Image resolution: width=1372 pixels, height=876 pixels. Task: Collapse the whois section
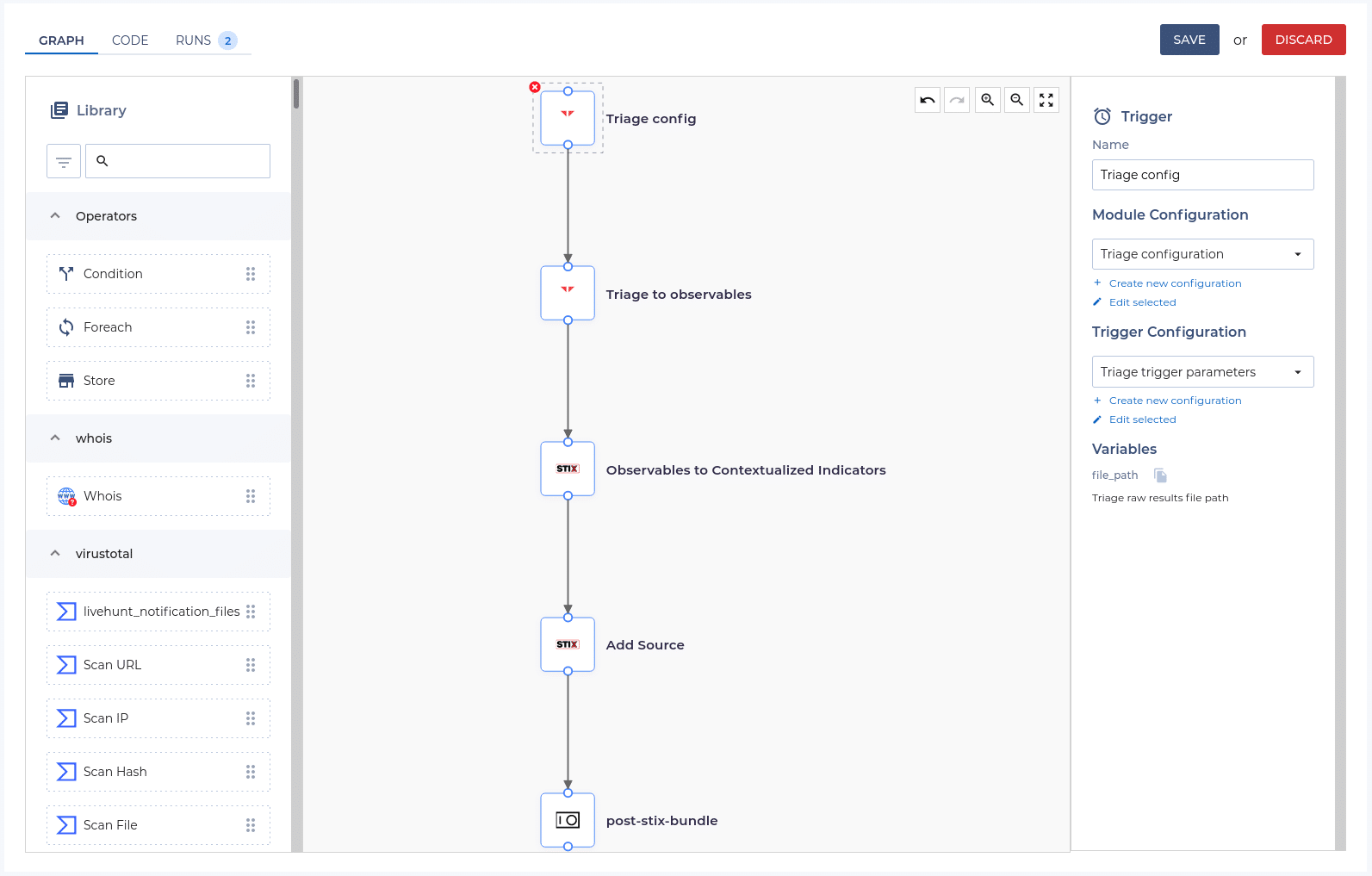[x=55, y=438]
